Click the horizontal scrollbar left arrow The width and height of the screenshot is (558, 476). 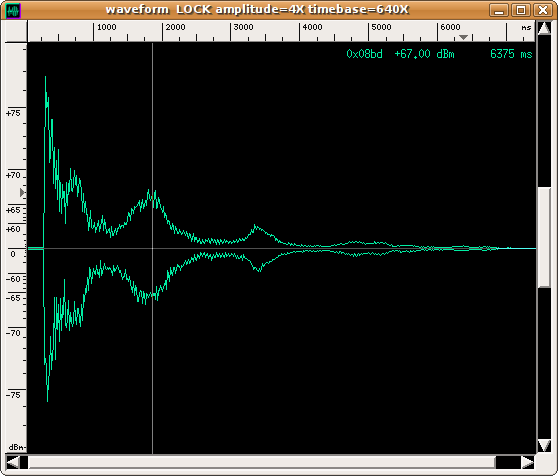(13, 462)
